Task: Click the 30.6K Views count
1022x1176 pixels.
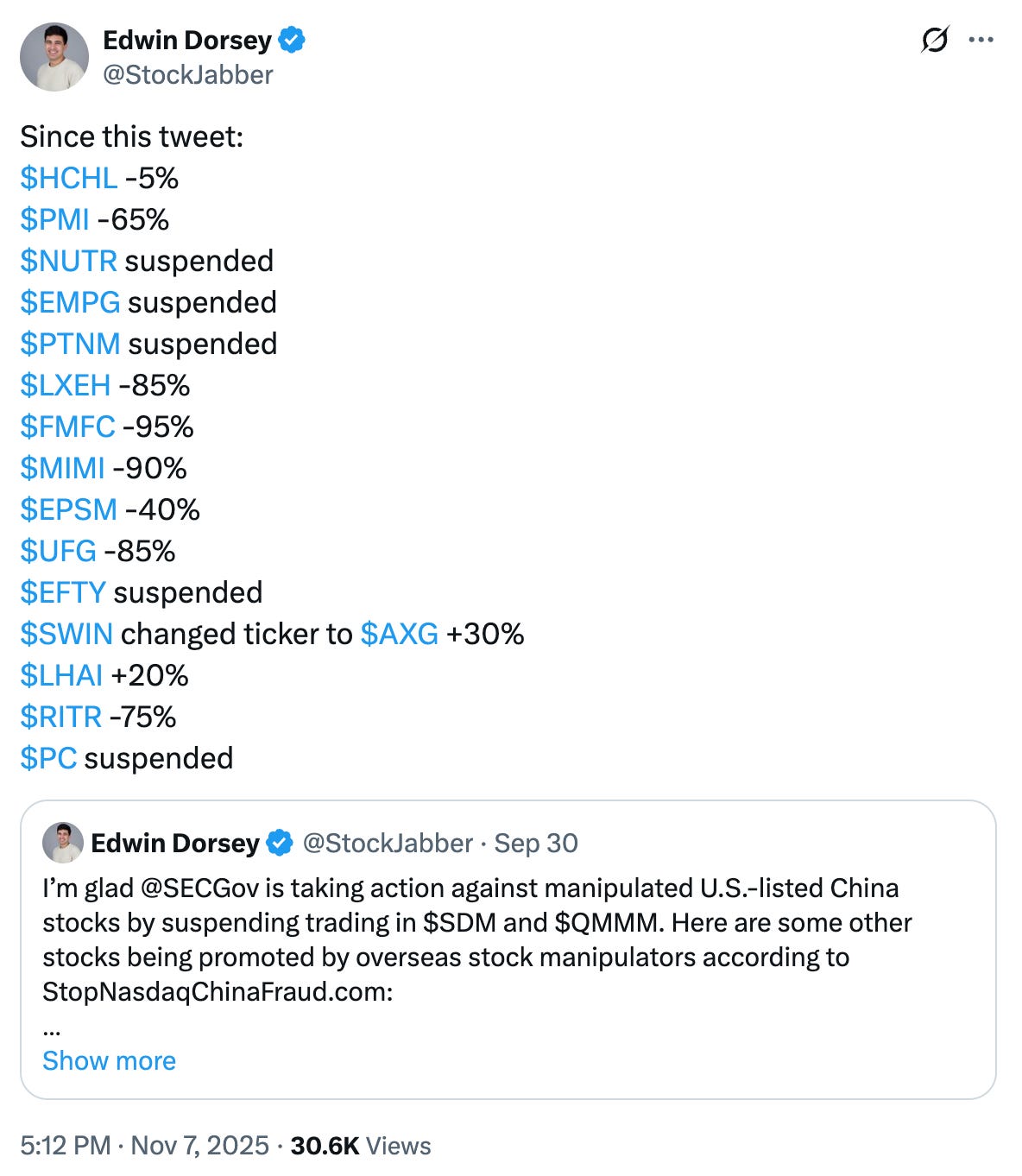Action: 361,1146
